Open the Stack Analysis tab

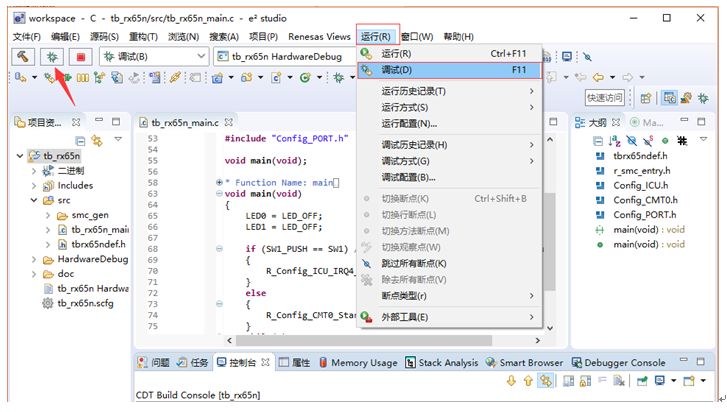[441, 362]
